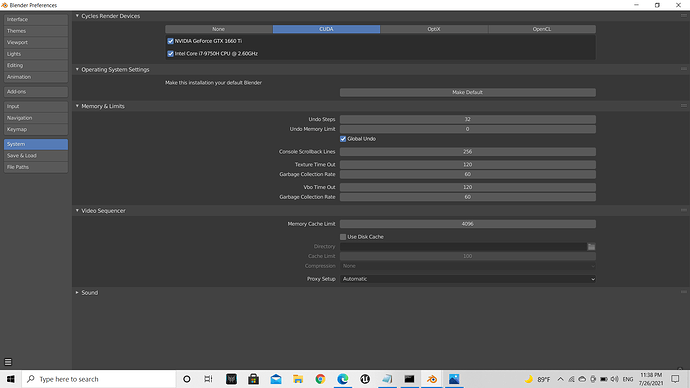
Task: Switch to the Blender taskbar icon
Action: pyautogui.click(x=432, y=379)
